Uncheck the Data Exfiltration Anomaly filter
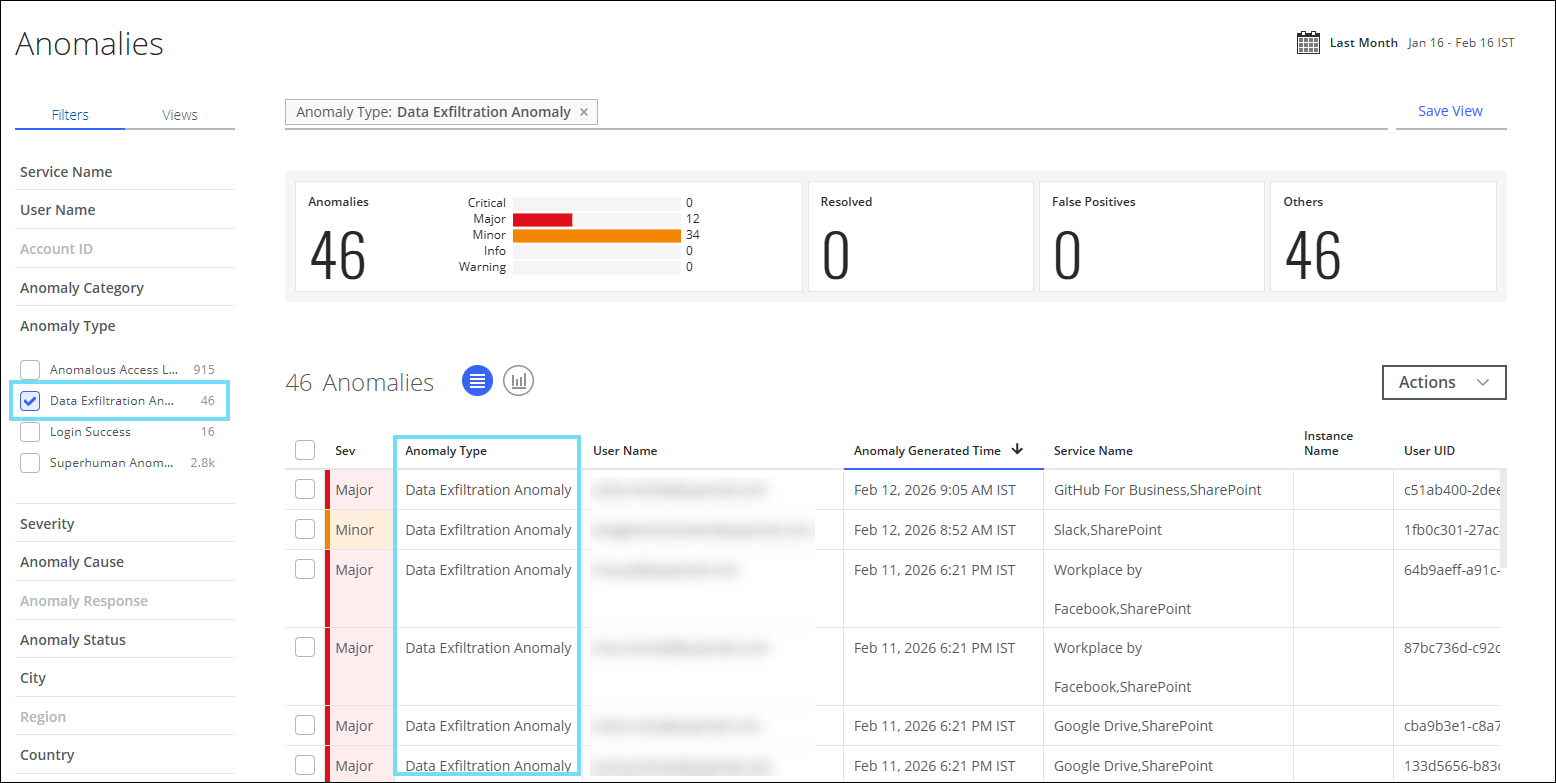Viewport: 1556px width, 783px height. tap(31, 401)
